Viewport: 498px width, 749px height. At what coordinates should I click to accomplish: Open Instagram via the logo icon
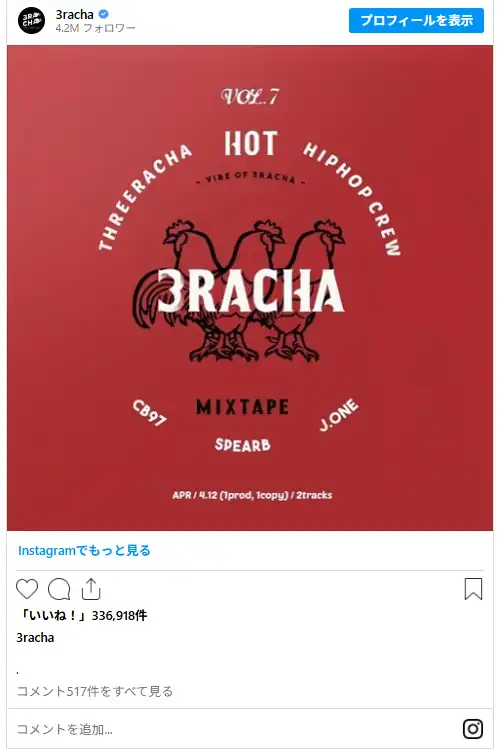pos(473,729)
